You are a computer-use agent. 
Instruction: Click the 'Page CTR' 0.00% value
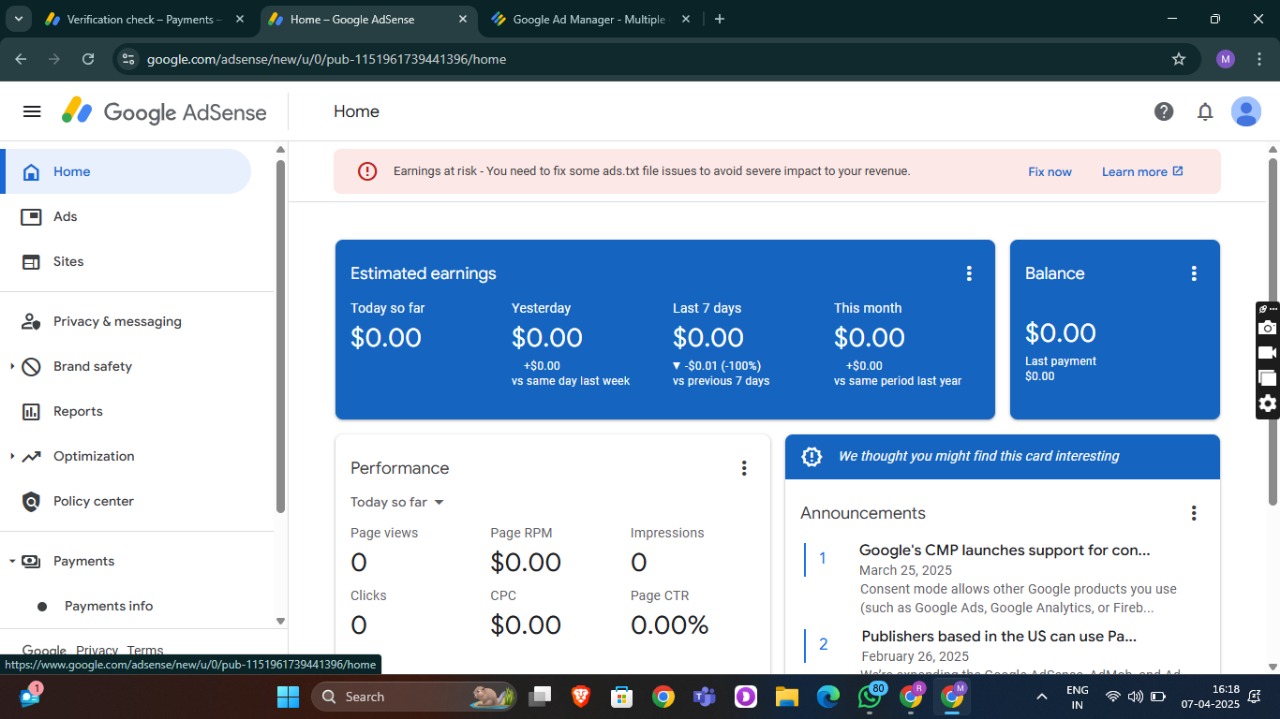point(669,625)
